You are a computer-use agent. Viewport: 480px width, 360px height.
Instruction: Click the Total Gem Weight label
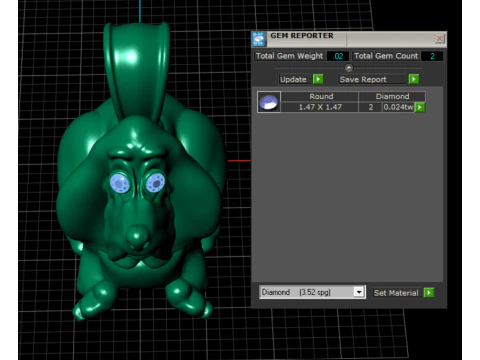point(289,56)
